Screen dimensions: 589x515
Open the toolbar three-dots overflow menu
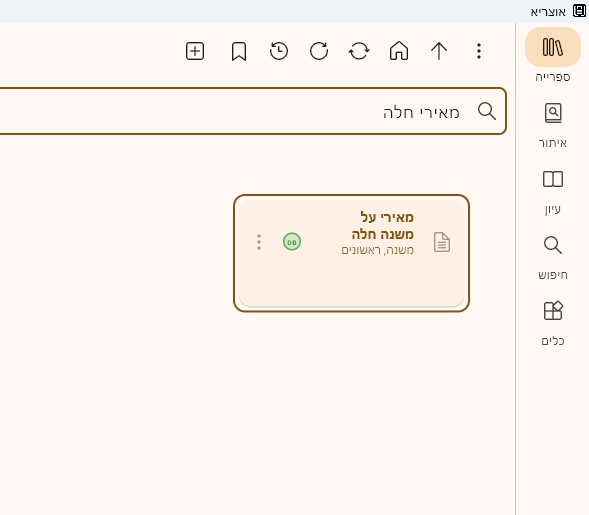(x=479, y=51)
